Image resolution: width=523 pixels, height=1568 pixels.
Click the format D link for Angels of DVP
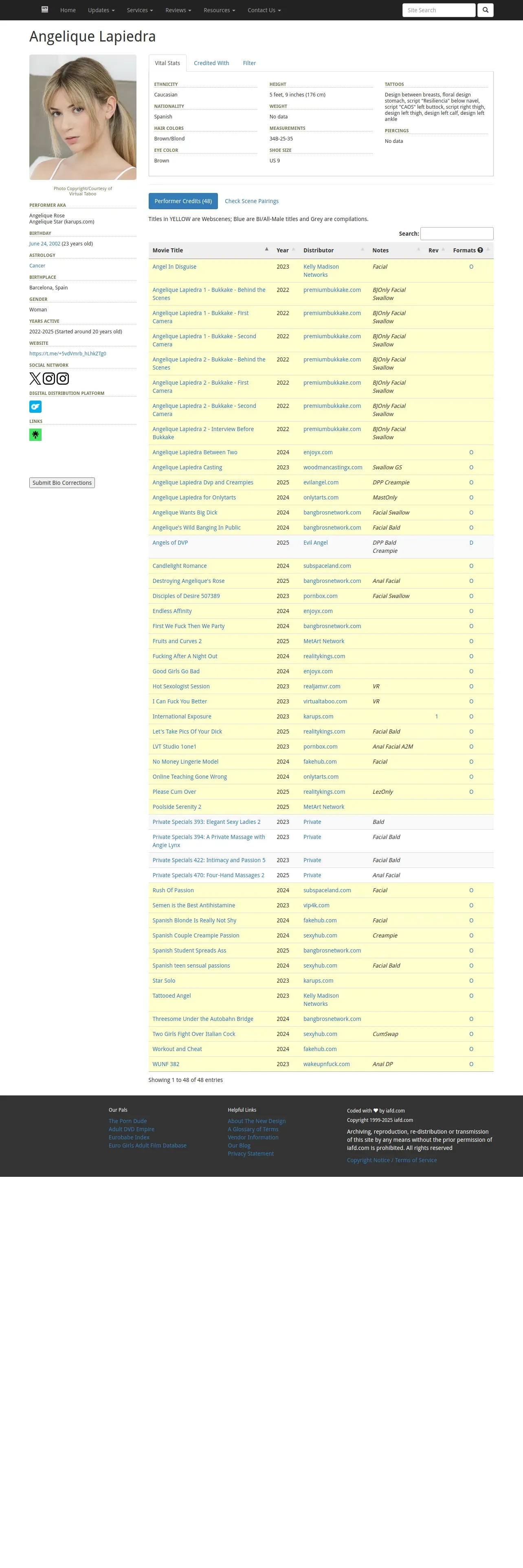coord(471,542)
